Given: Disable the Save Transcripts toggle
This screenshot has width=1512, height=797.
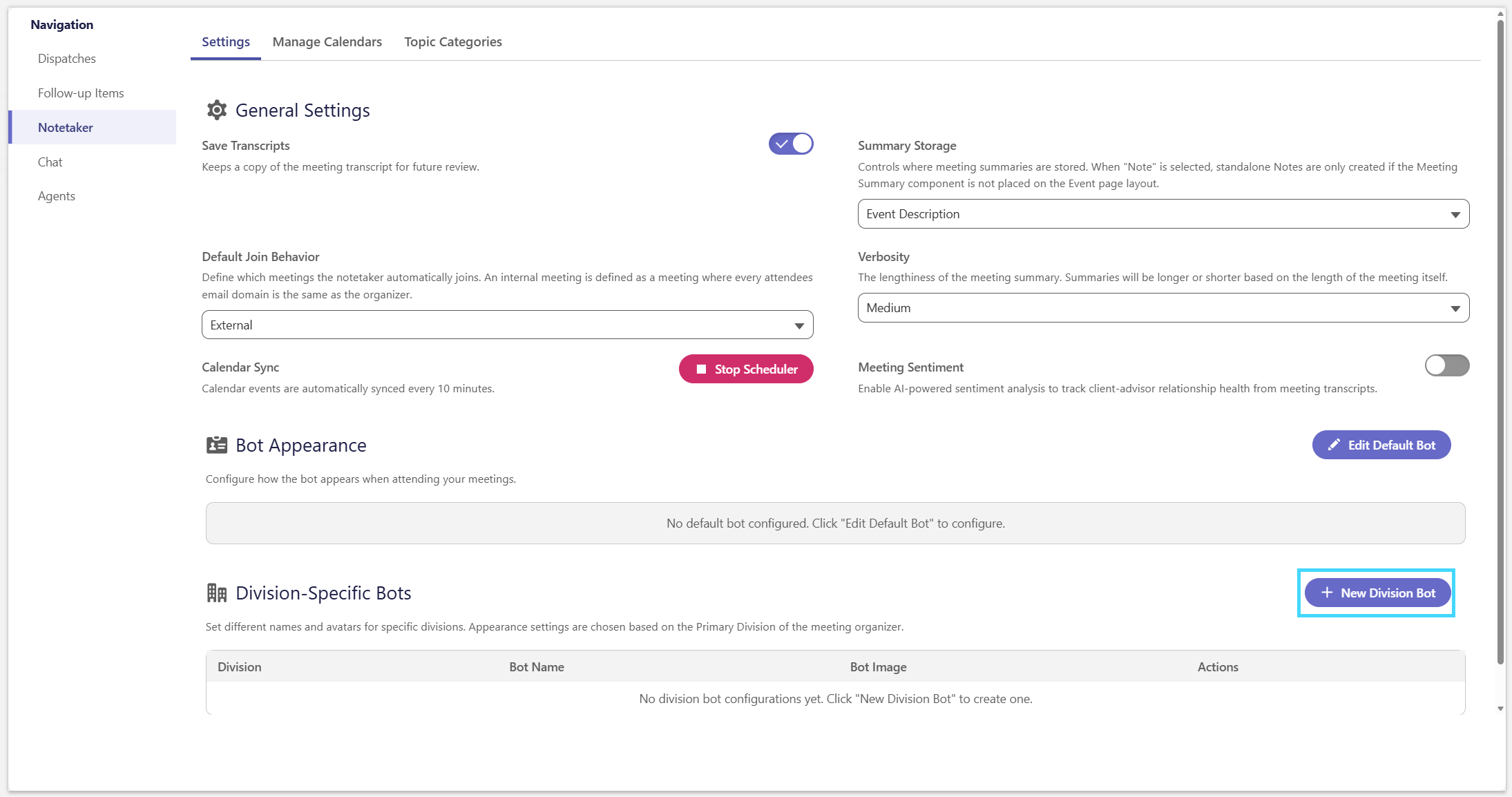Looking at the screenshot, I should 791,144.
